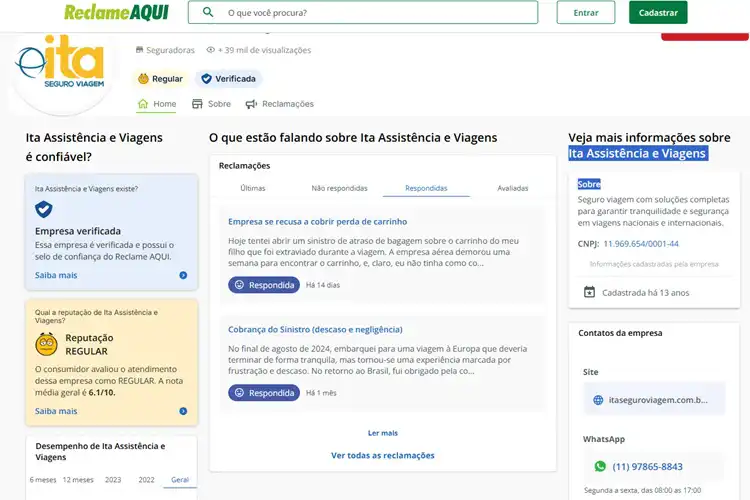Select the Geral performance tab

pyautogui.click(x=180, y=479)
